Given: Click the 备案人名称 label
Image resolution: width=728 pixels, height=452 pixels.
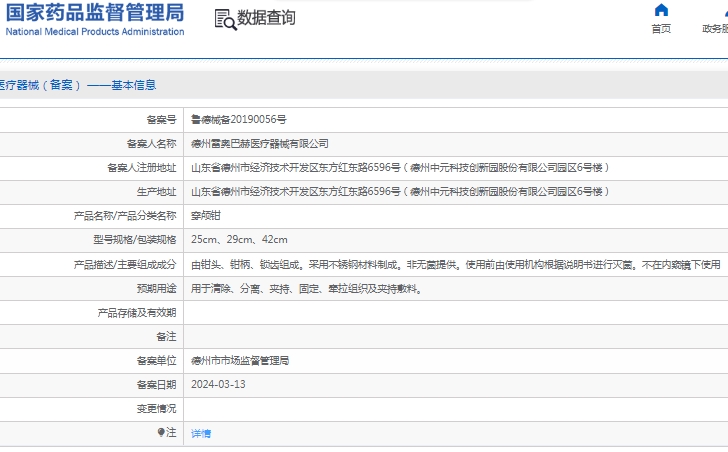Looking at the screenshot, I should click(151, 143).
